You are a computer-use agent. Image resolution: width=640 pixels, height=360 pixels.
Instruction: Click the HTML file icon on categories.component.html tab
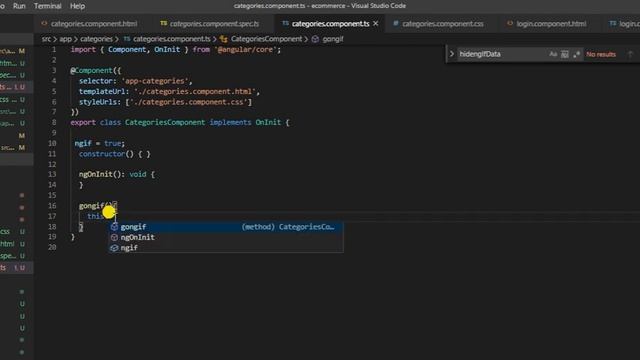click(44, 24)
